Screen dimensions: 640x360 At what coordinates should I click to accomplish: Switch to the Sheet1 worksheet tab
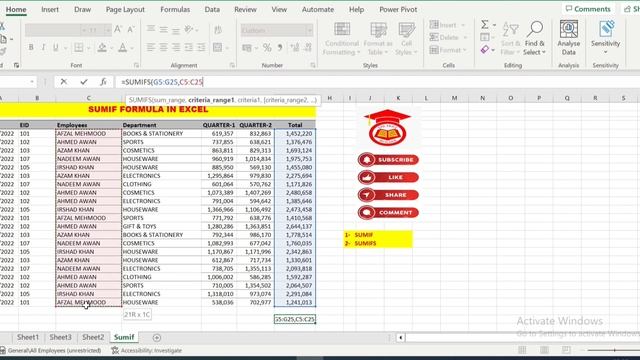tap(28, 337)
